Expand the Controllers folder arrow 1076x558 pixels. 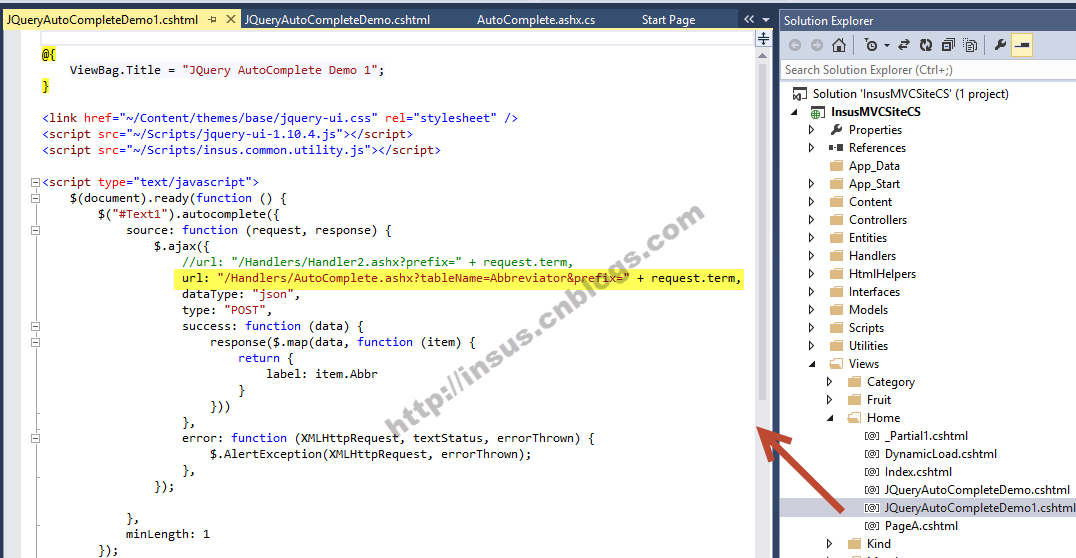coord(812,220)
